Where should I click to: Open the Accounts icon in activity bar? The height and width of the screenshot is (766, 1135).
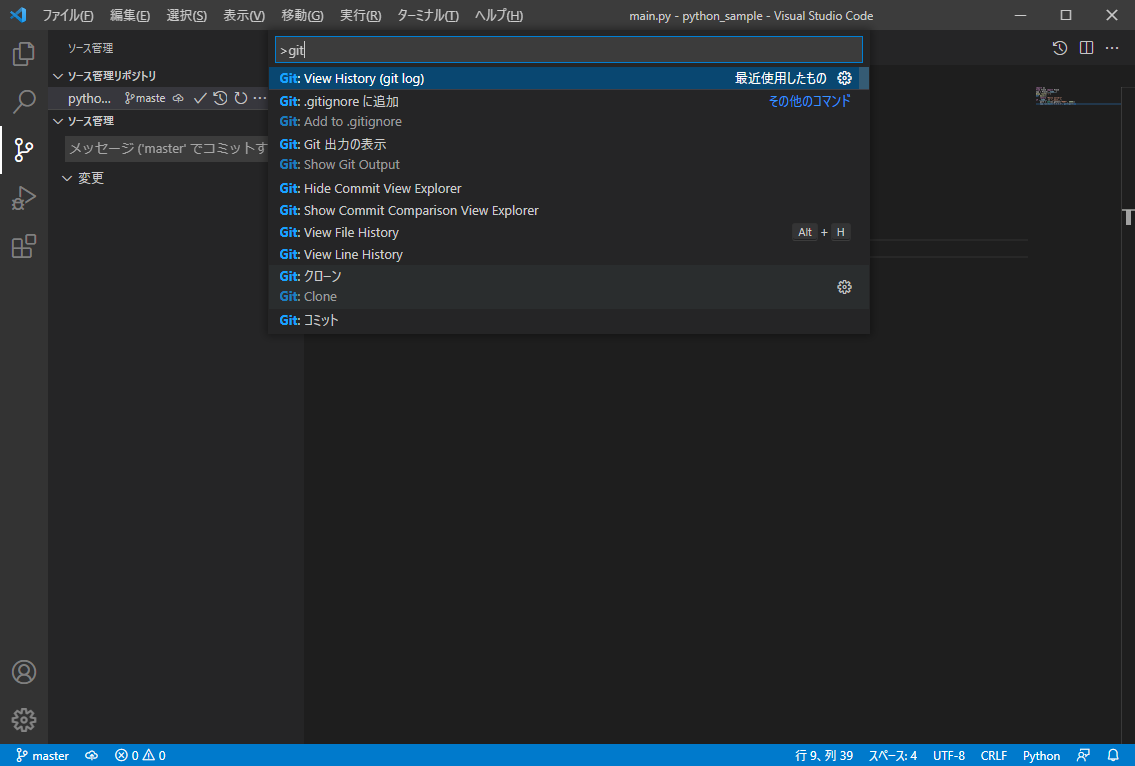[x=24, y=672]
